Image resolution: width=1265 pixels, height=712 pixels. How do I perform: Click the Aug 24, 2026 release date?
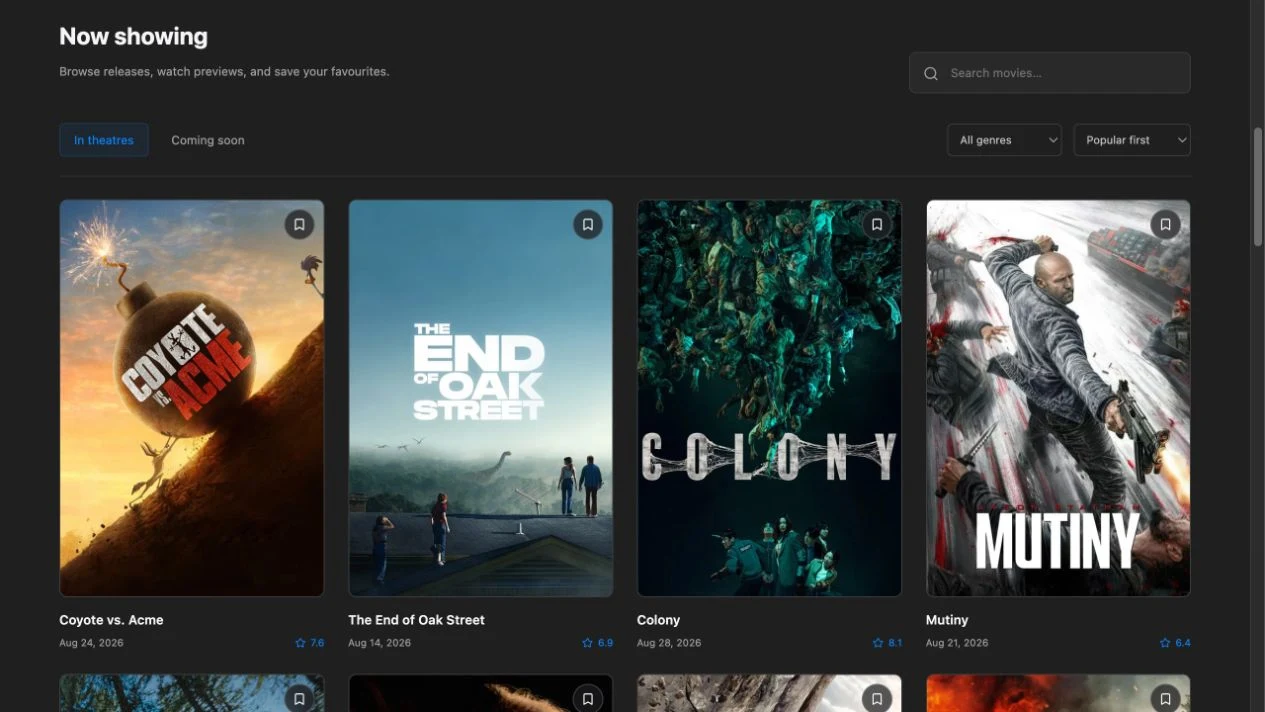click(91, 643)
